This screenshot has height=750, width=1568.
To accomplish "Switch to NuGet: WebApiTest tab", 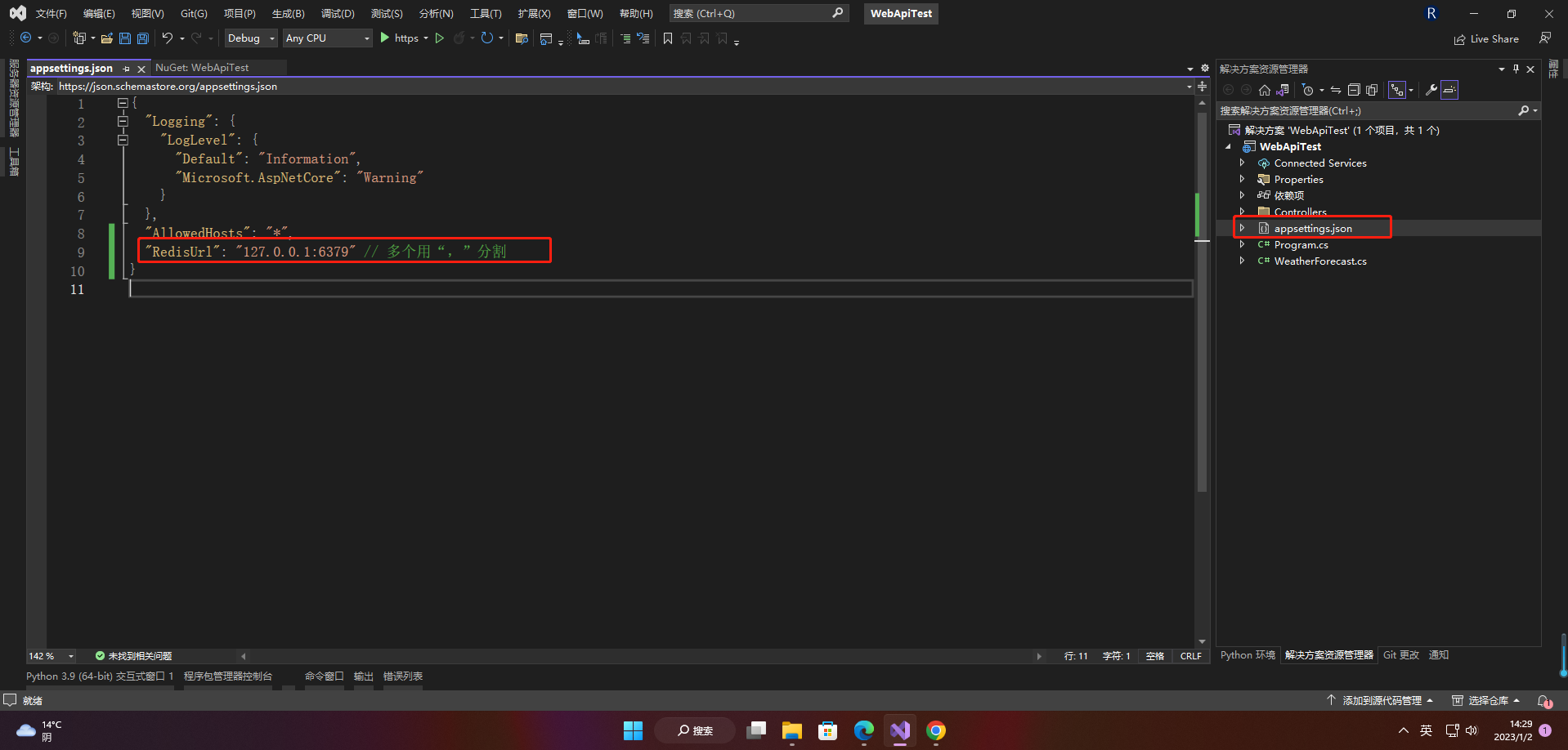I will click(202, 68).
